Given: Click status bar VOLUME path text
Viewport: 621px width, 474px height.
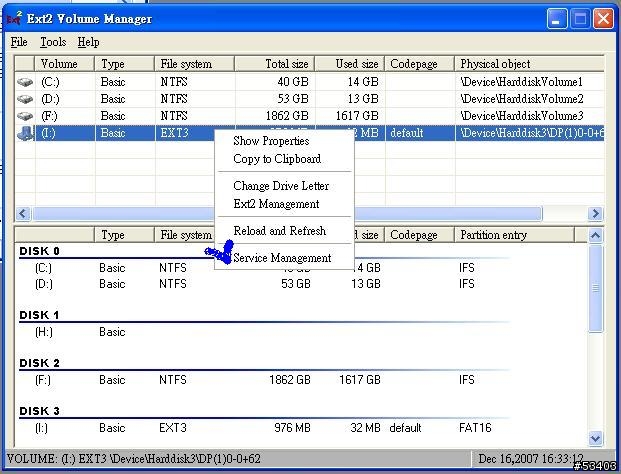Looking at the screenshot, I should click(134, 459).
